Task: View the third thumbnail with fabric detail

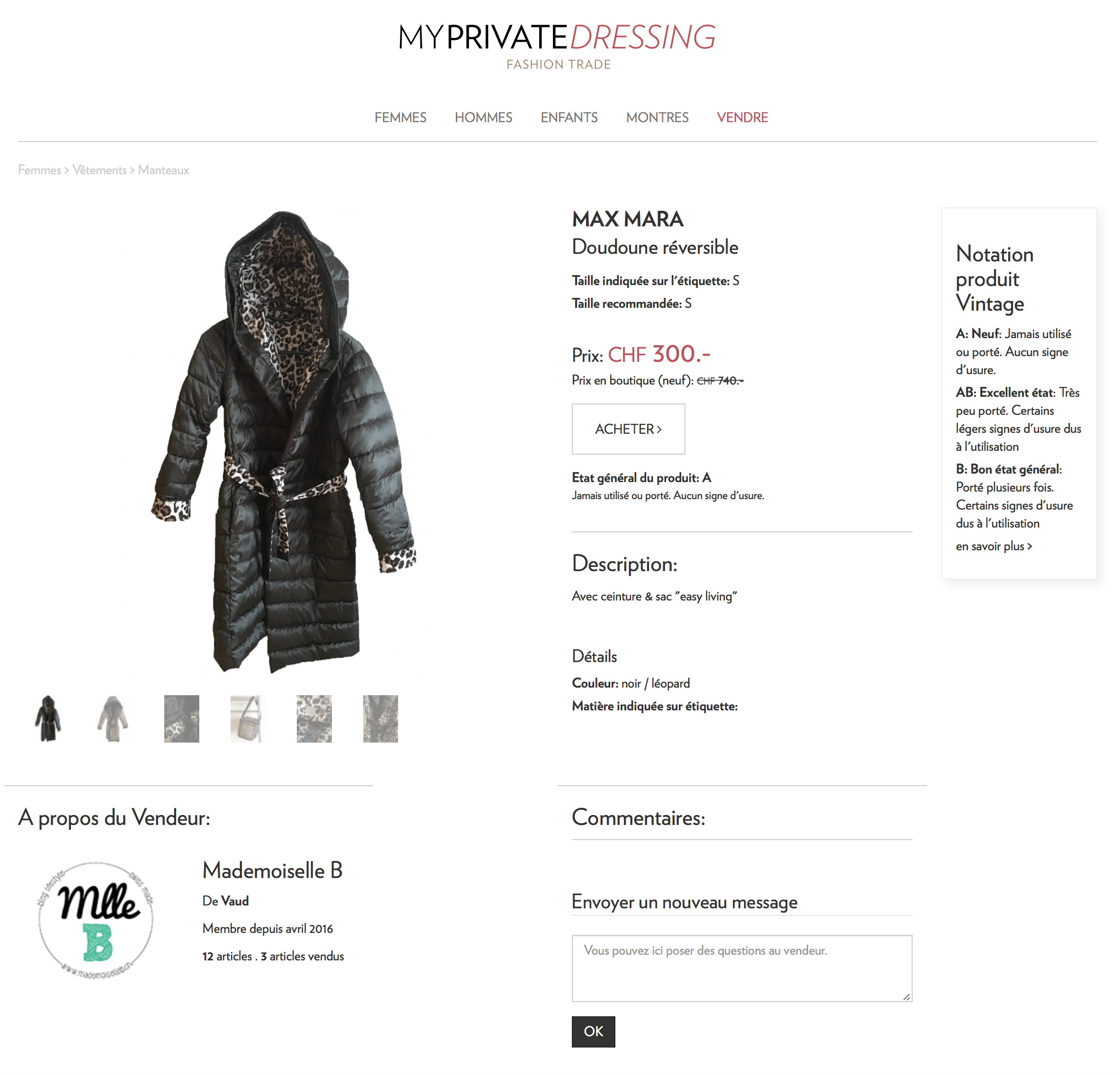Action: (182, 718)
